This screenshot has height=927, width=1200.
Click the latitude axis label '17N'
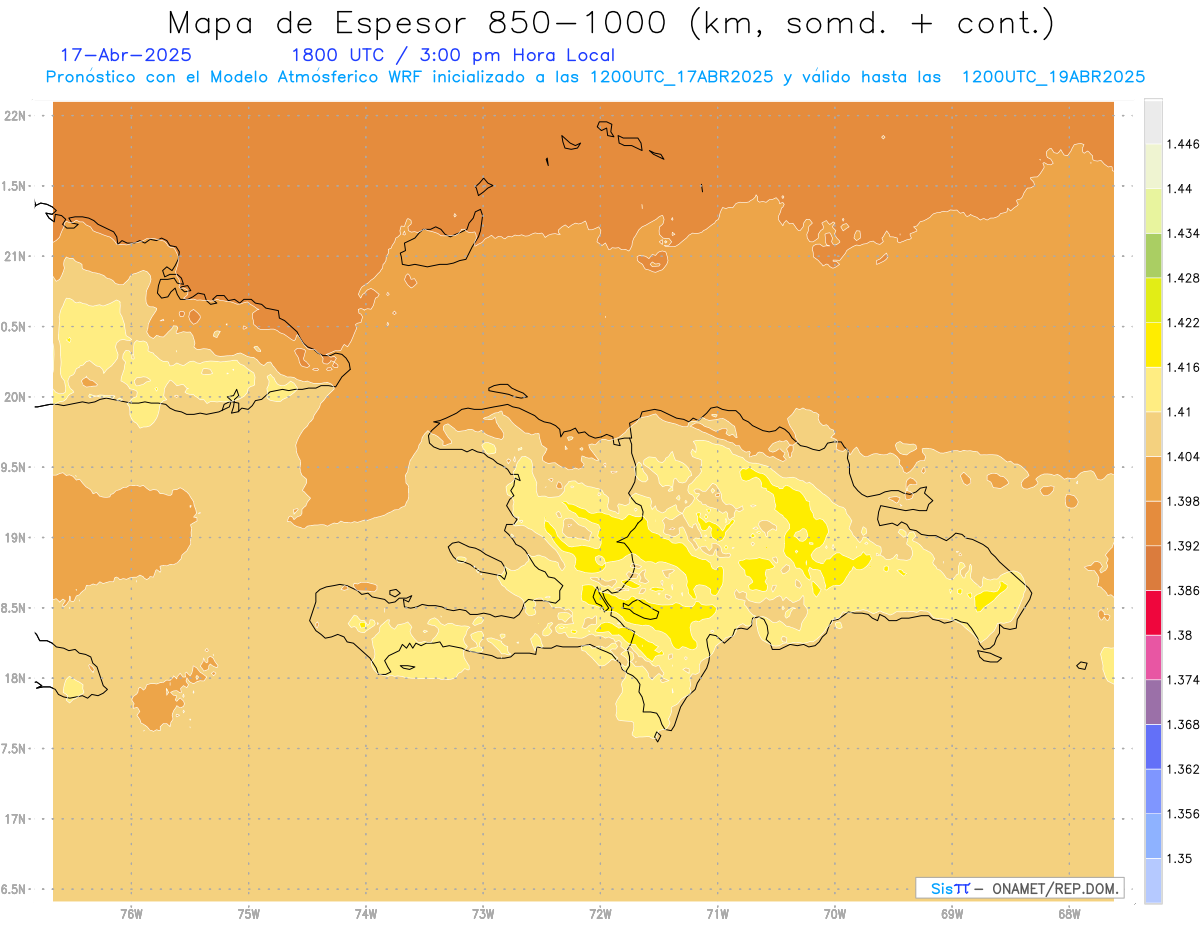pyautogui.click(x=16, y=819)
